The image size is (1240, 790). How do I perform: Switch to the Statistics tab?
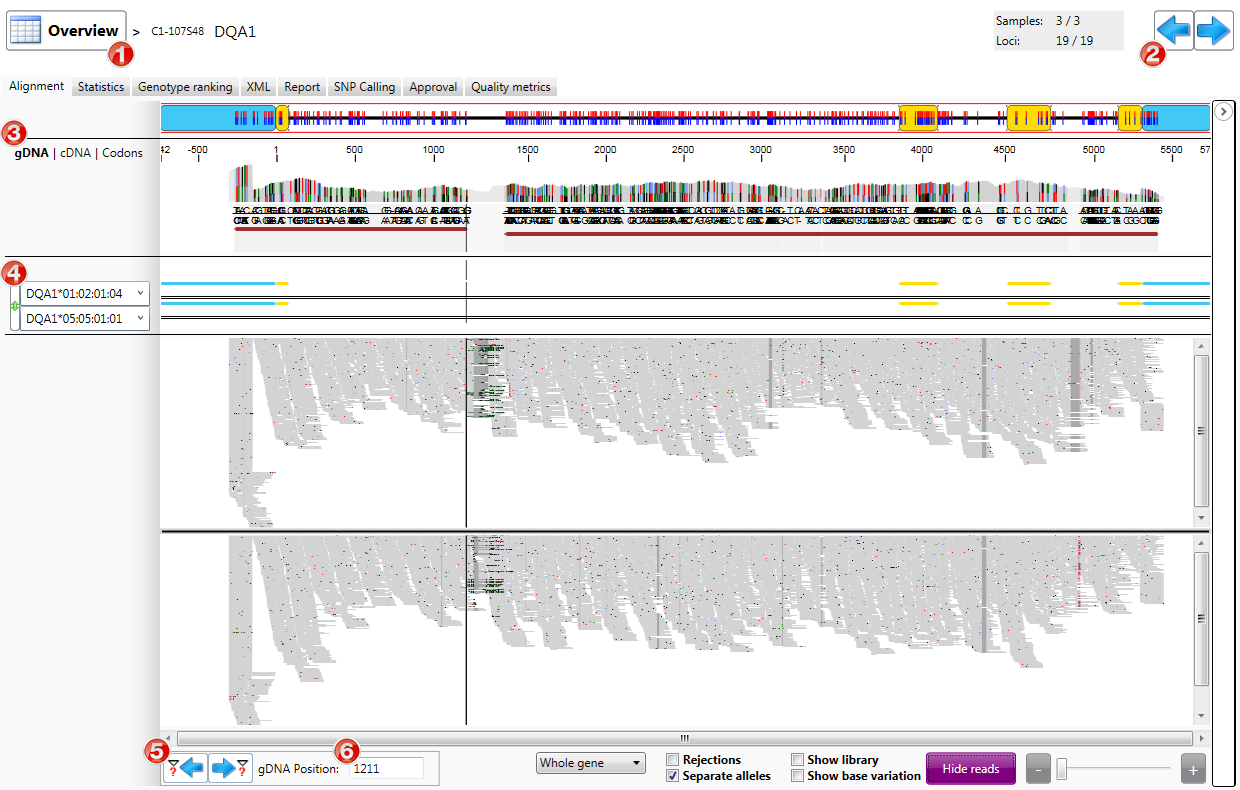click(x=100, y=87)
